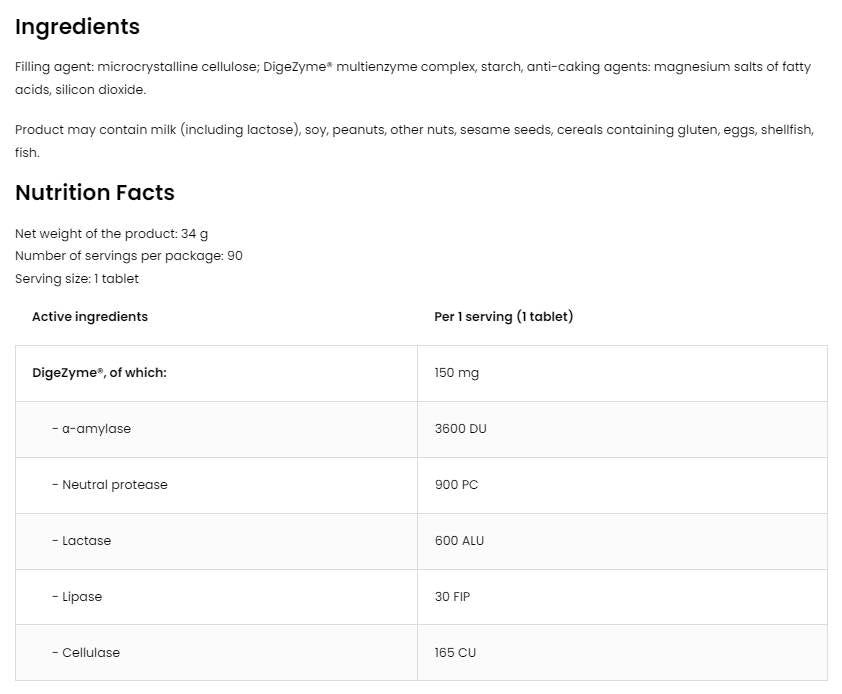Image resolution: width=842 pixels, height=694 pixels.
Task: Click the 150 mg value cell
Action: [457, 373]
